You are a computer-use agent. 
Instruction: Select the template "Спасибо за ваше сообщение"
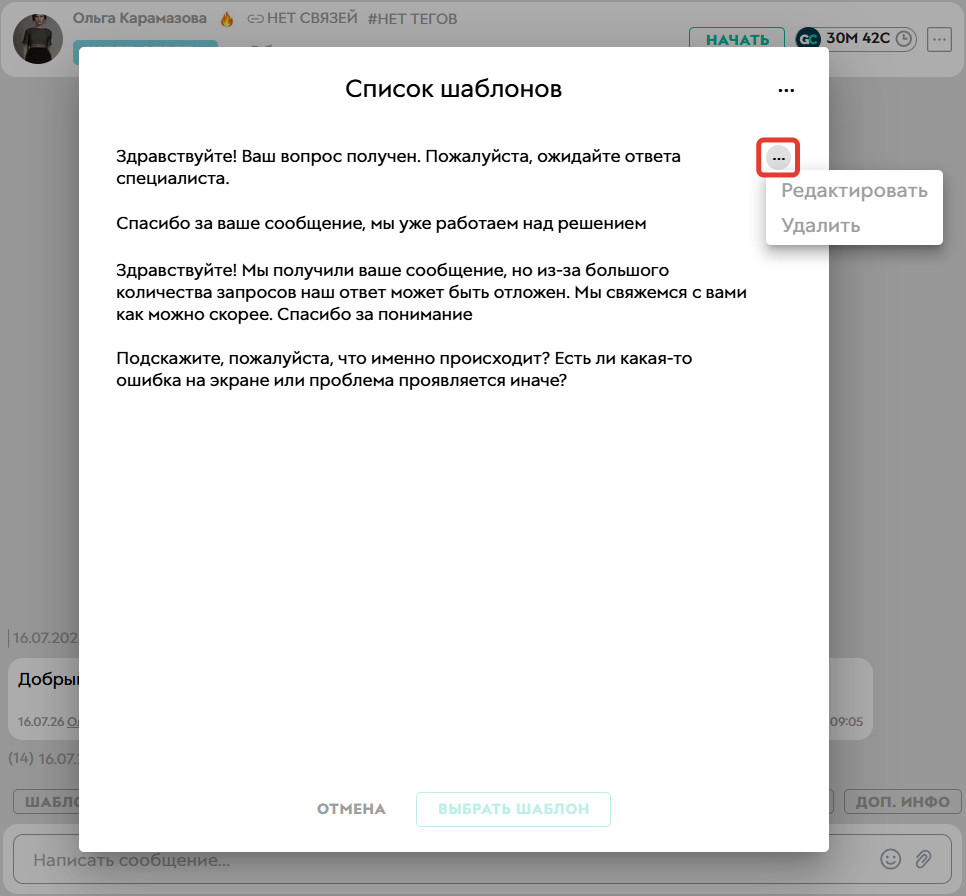point(381,223)
